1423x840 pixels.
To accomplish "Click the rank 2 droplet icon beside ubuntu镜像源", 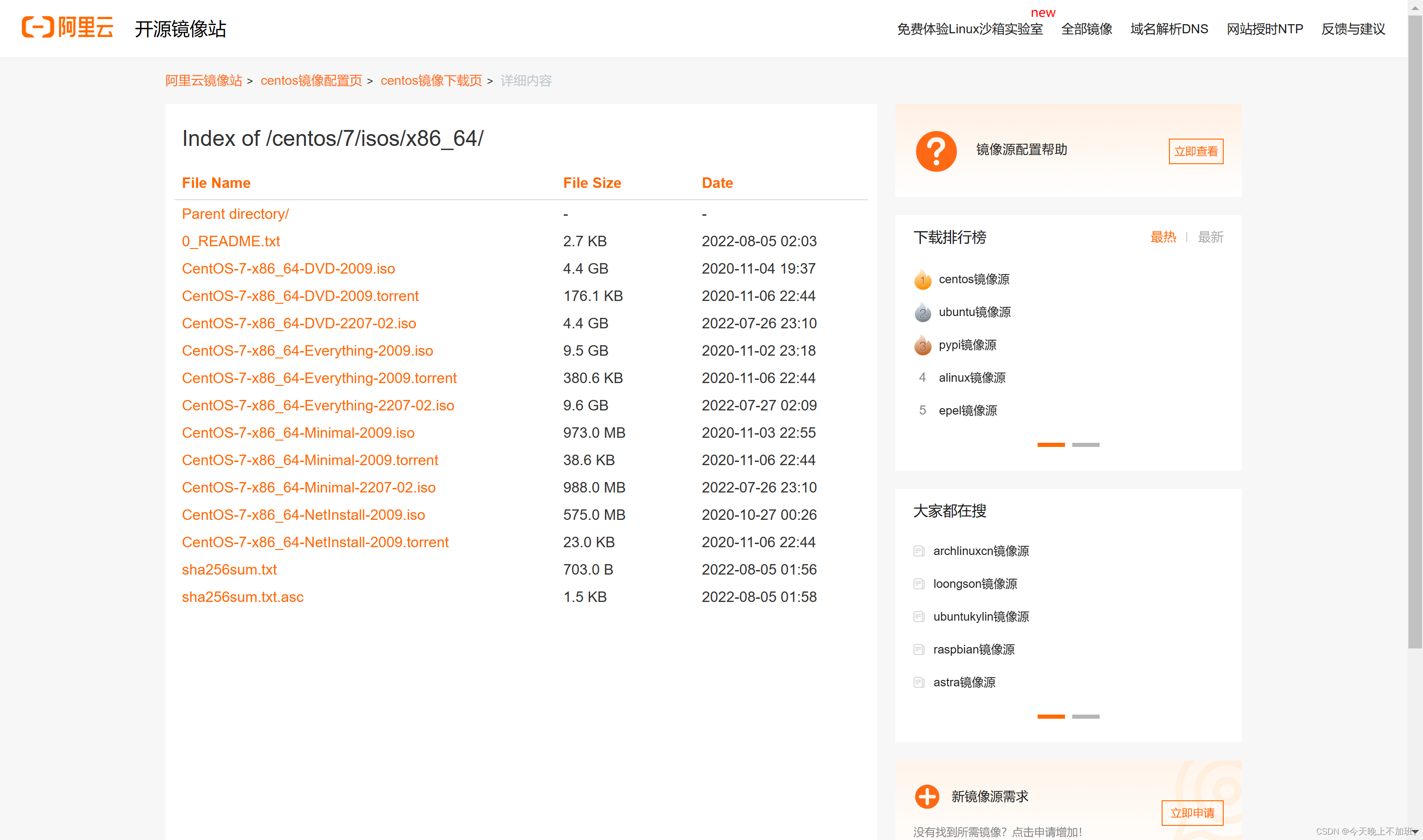I will click(922, 312).
